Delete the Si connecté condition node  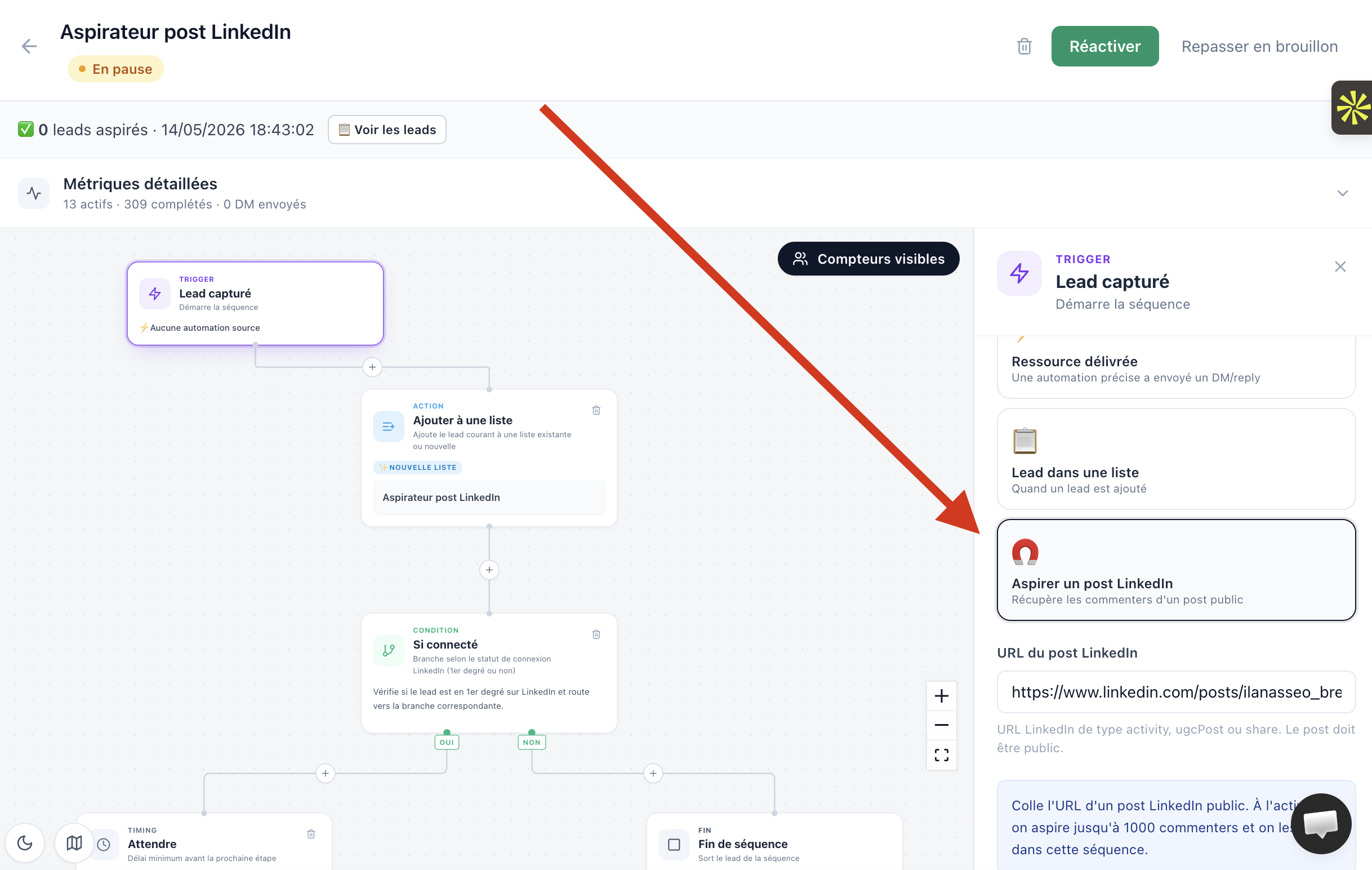point(596,634)
